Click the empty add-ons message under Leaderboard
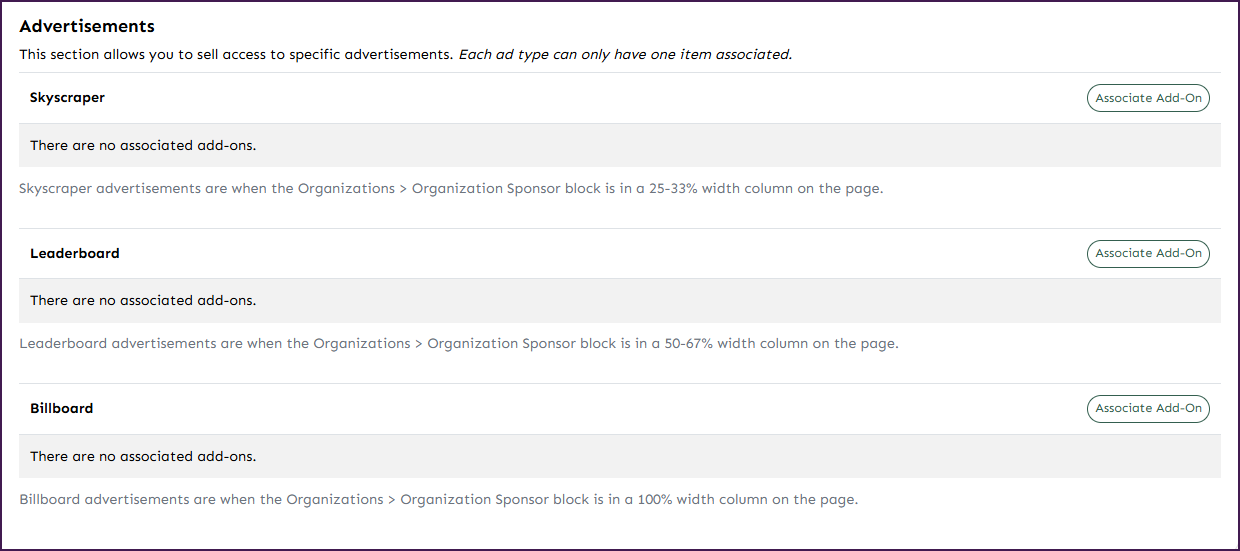1240x551 pixels. 143,301
